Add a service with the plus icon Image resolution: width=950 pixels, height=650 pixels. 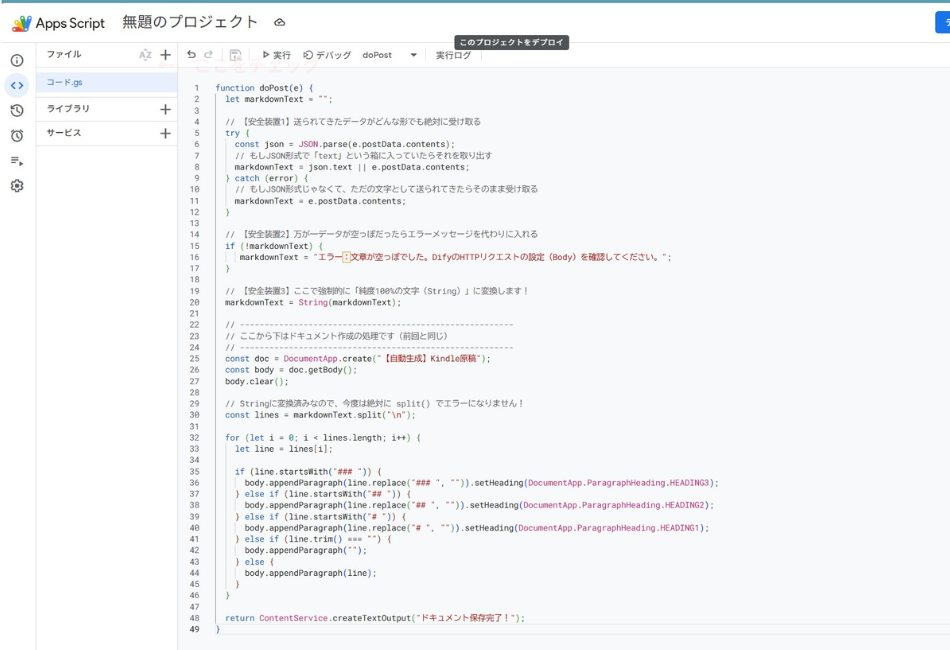pos(166,133)
